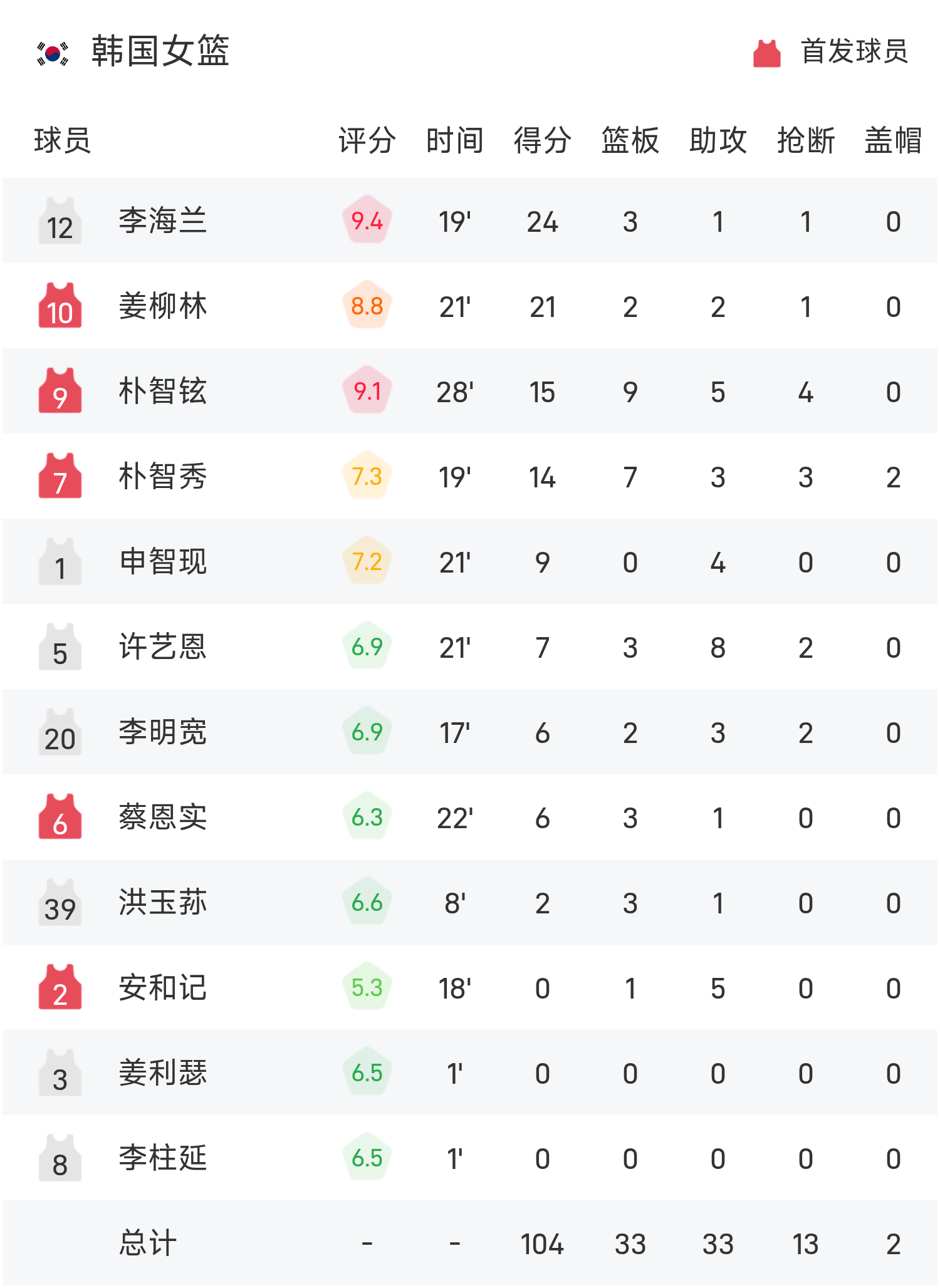The image size is (940, 1288).
Task: Click red jersey number 9 icon
Action: pyautogui.click(x=60, y=391)
